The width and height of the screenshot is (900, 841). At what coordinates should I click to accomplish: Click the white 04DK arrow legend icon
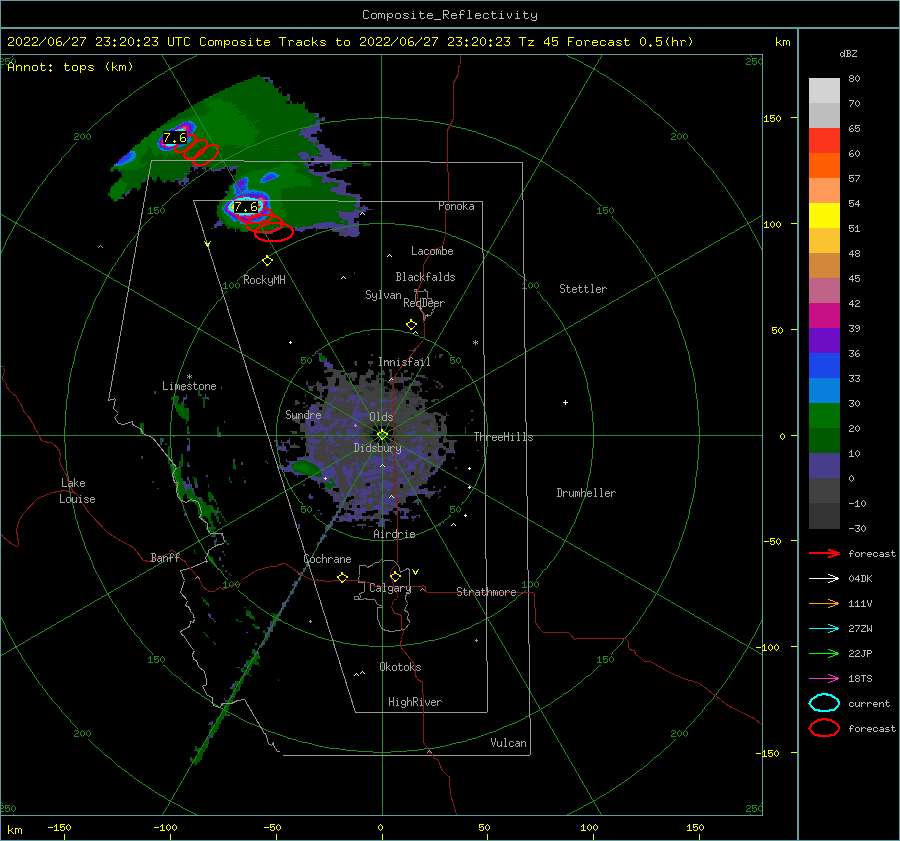pyautogui.click(x=824, y=578)
